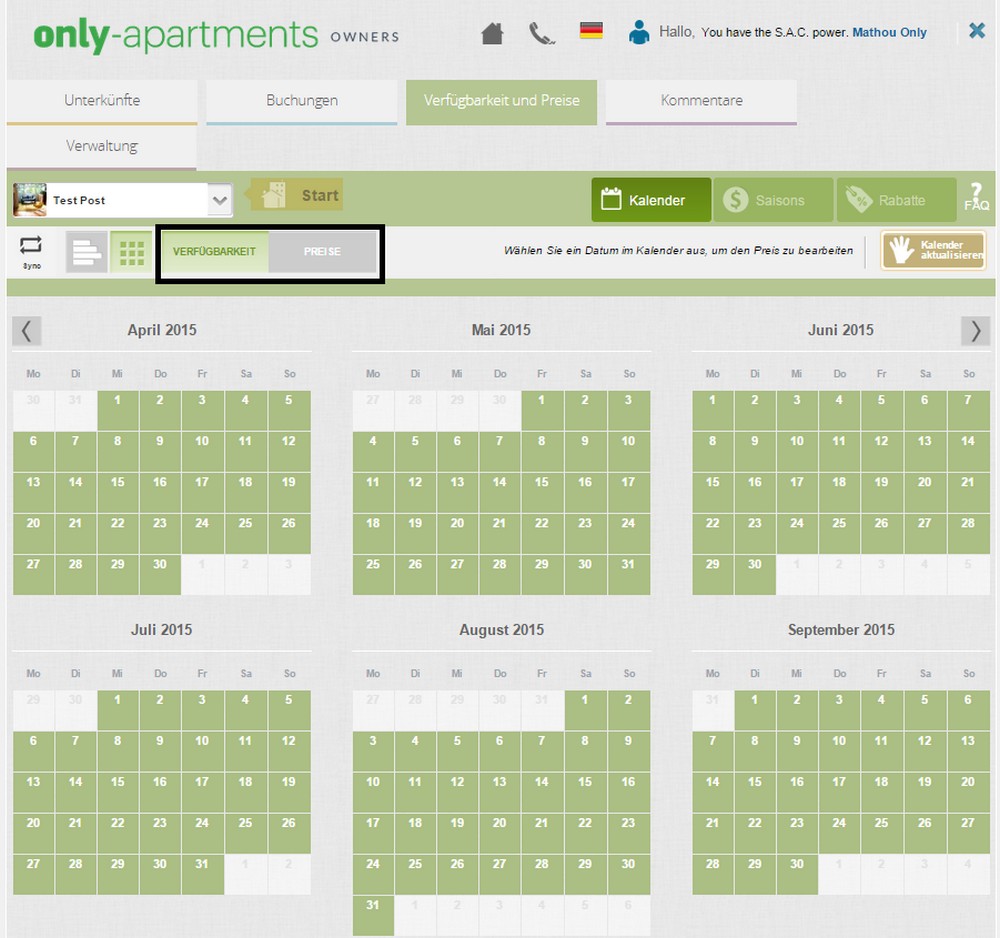Open the Test Post apartment dropdown
Screen dimensions: 1000x938
[221, 200]
